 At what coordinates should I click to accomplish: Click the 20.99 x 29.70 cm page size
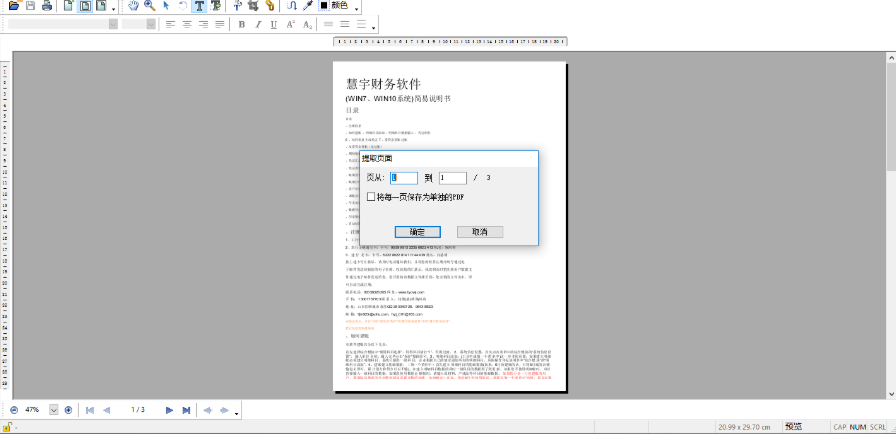[745, 427]
